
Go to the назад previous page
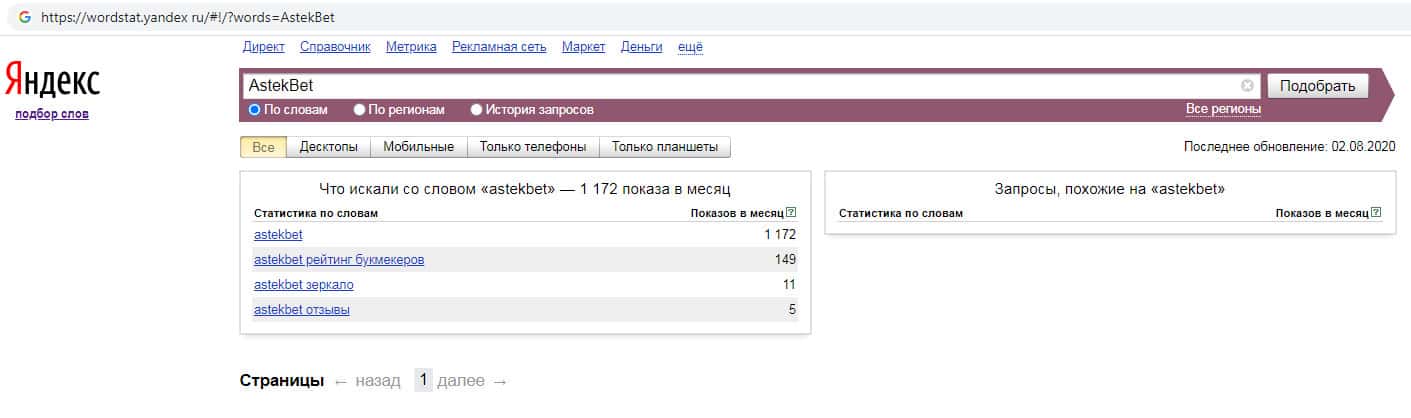coord(367,381)
